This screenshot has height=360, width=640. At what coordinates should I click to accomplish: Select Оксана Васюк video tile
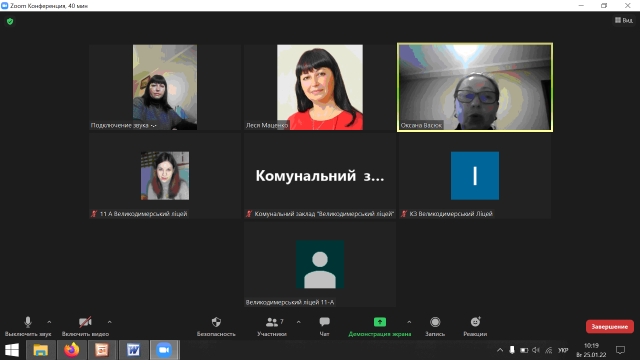click(x=475, y=87)
